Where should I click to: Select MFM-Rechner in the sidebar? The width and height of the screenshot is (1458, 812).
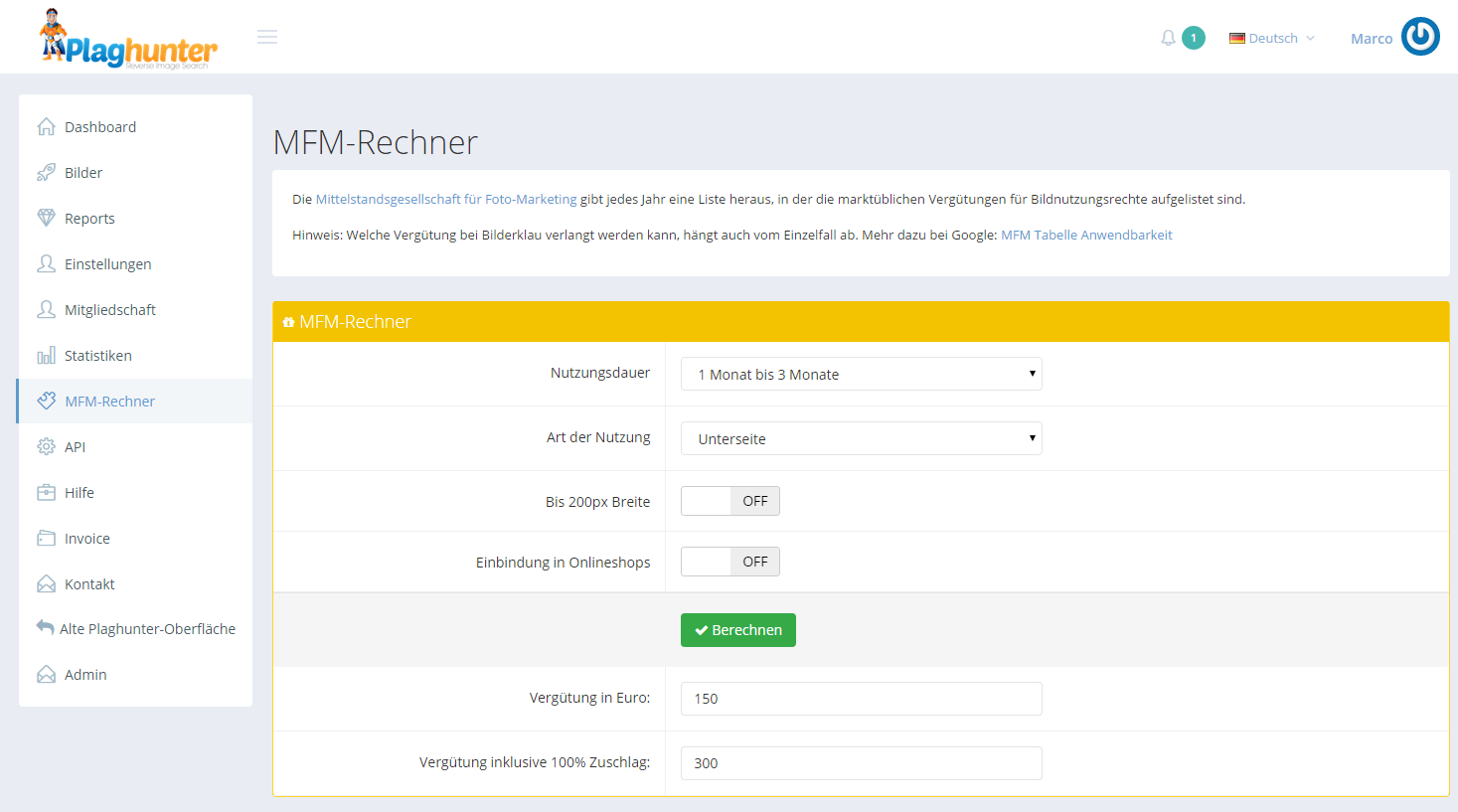135,401
